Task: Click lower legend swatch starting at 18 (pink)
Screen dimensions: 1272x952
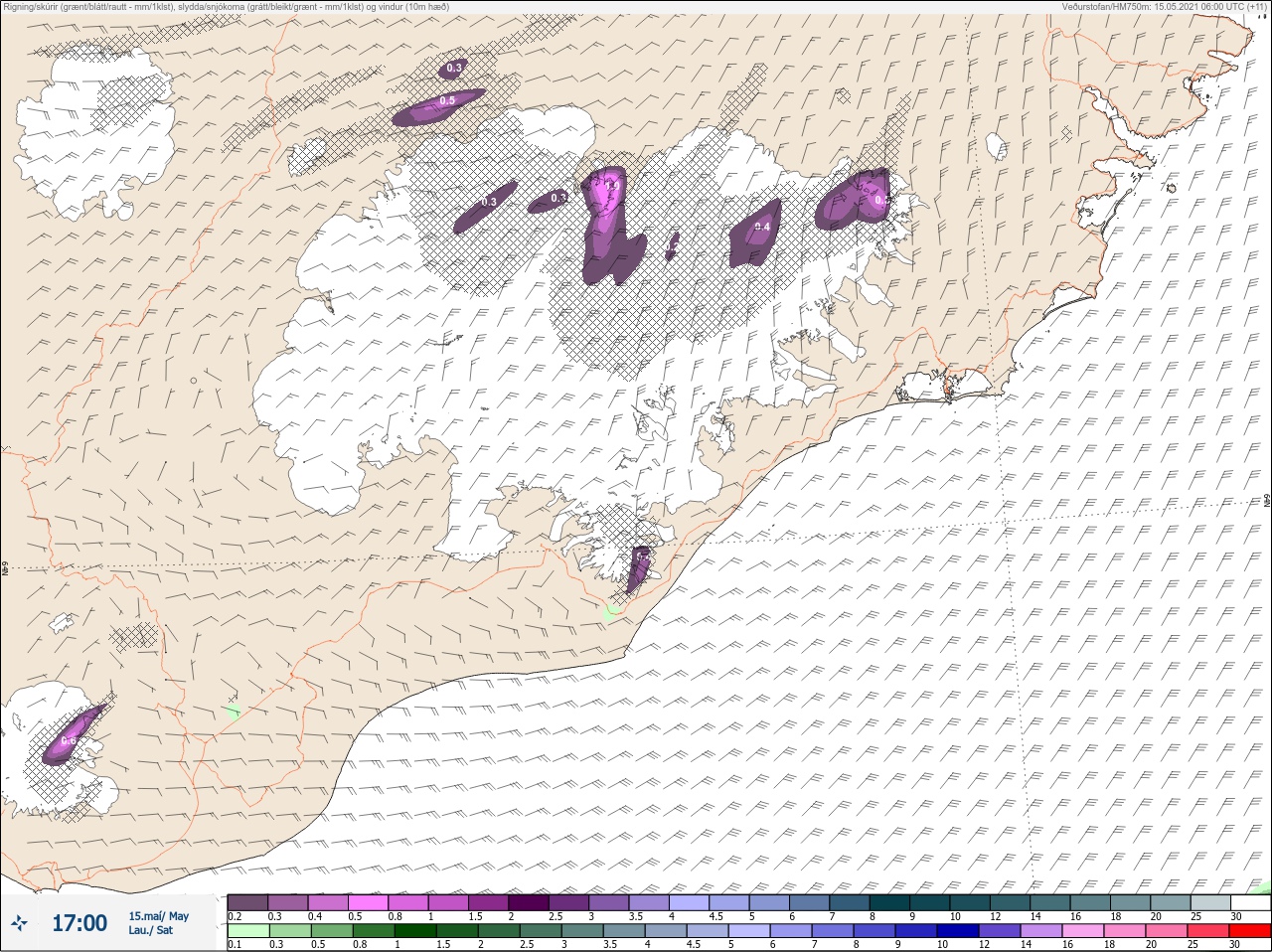Action: [x=1125, y=931]
